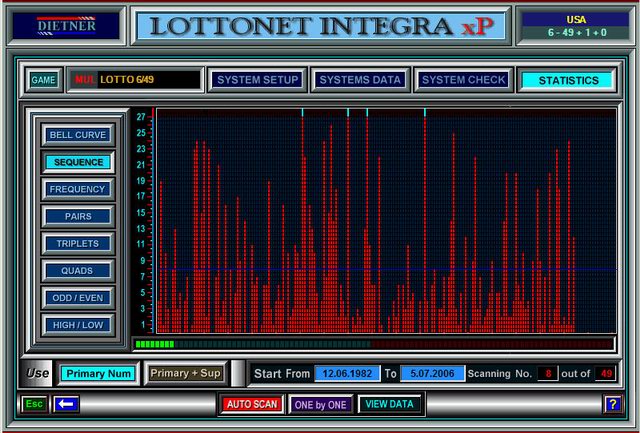The width and height of the screenshot is (640, 433).
Task: Click the Esc exit button
Action: tap(34, 404)
